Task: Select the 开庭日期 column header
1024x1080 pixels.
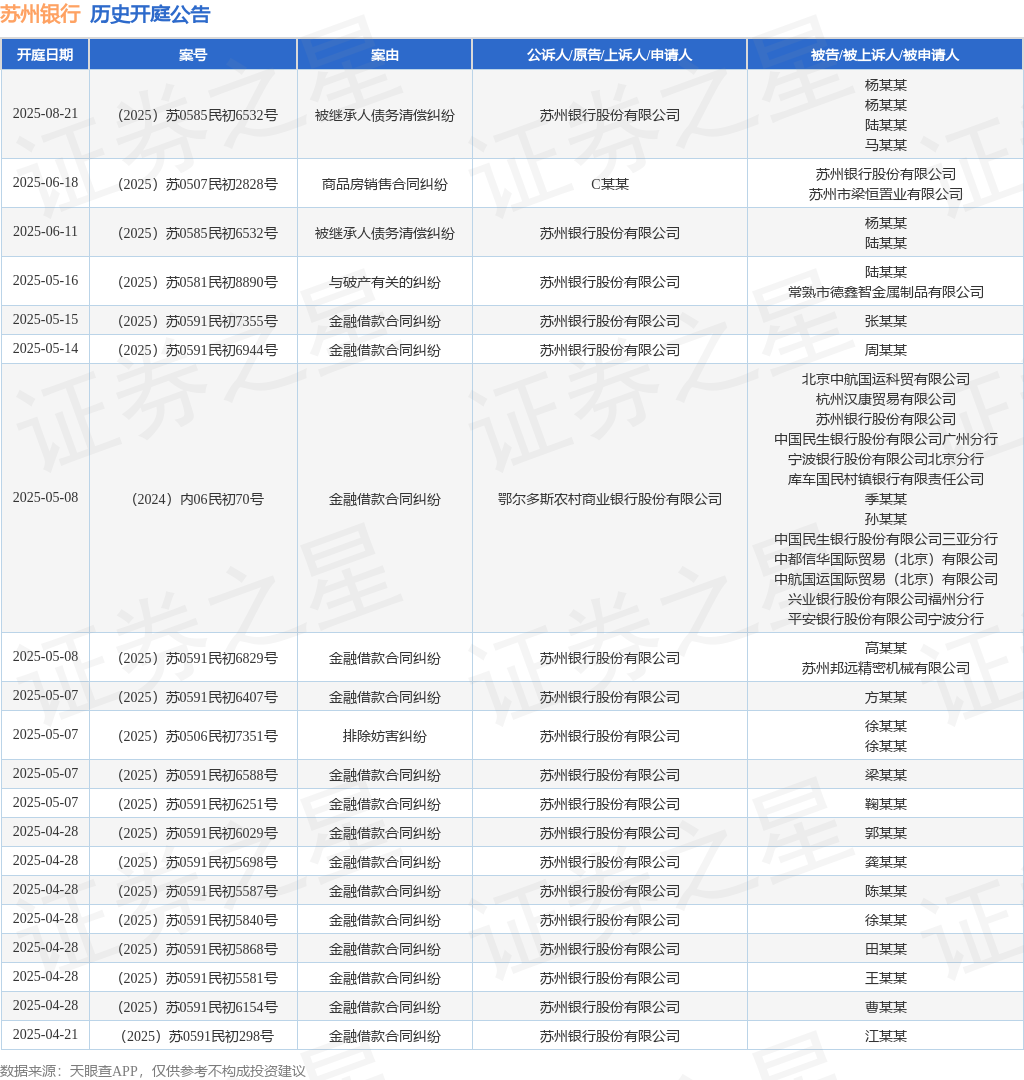Action: (x=45, y=55)
